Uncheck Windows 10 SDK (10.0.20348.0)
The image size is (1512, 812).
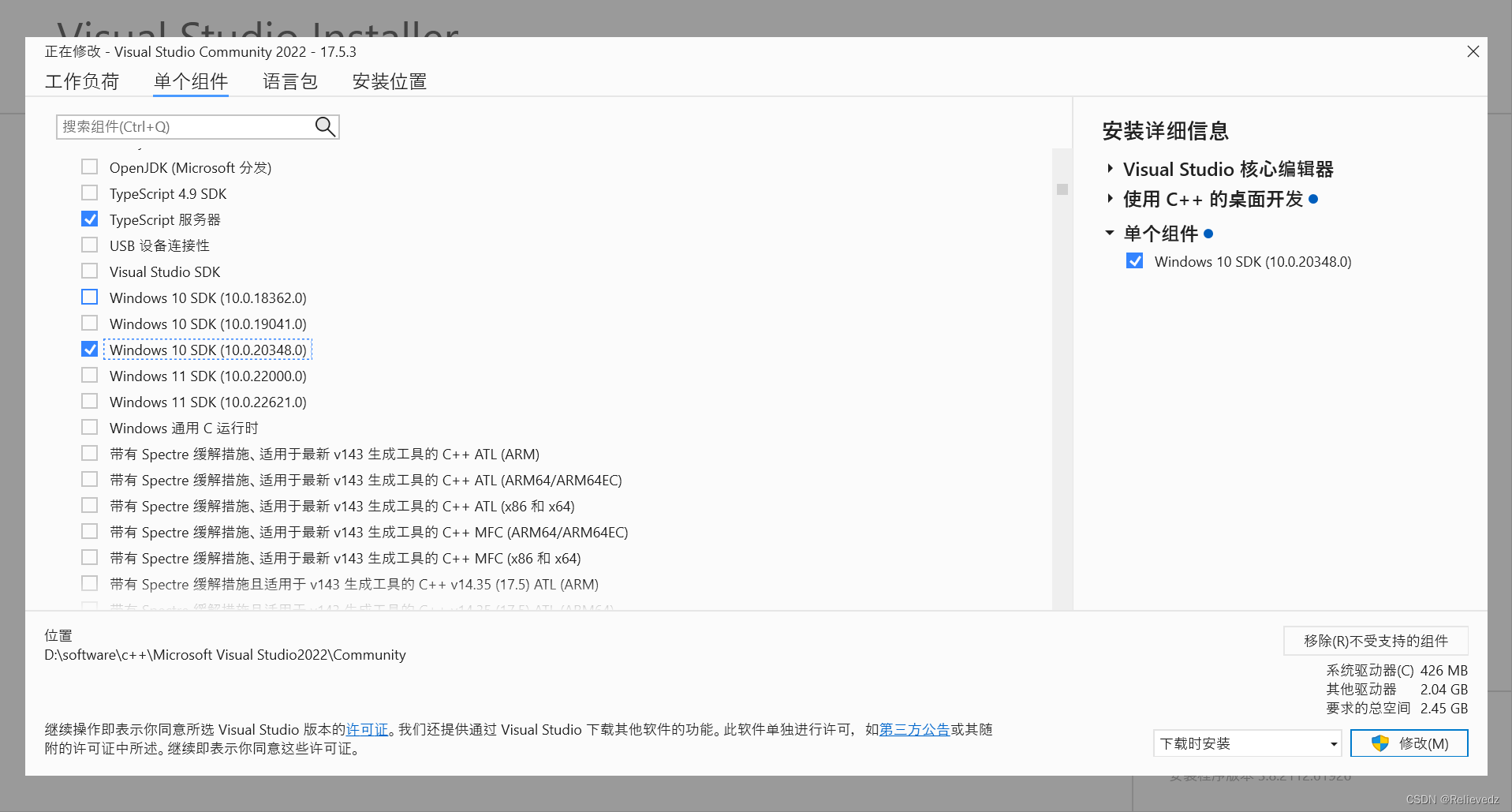[89, 349]
